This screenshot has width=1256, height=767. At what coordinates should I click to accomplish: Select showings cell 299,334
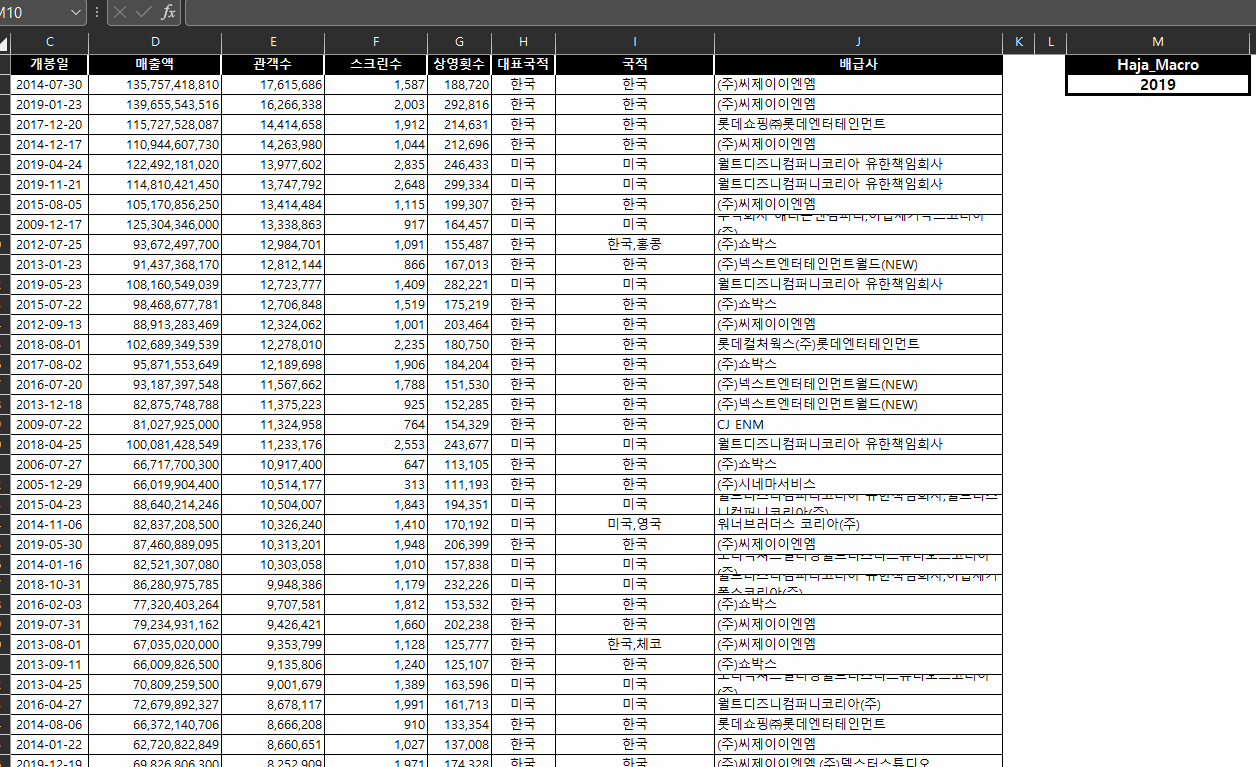(x=460, y=184)
